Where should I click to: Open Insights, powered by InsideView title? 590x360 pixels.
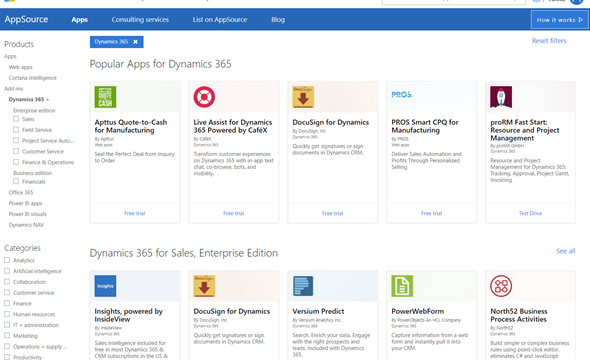(x=129, y=315)
